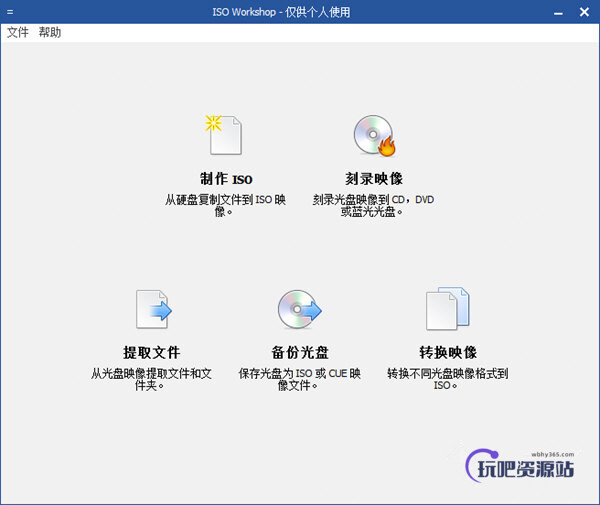Screen dimensions: 600x505
Task: Click the 转换映像 heading label
Action: coord(448,352)
